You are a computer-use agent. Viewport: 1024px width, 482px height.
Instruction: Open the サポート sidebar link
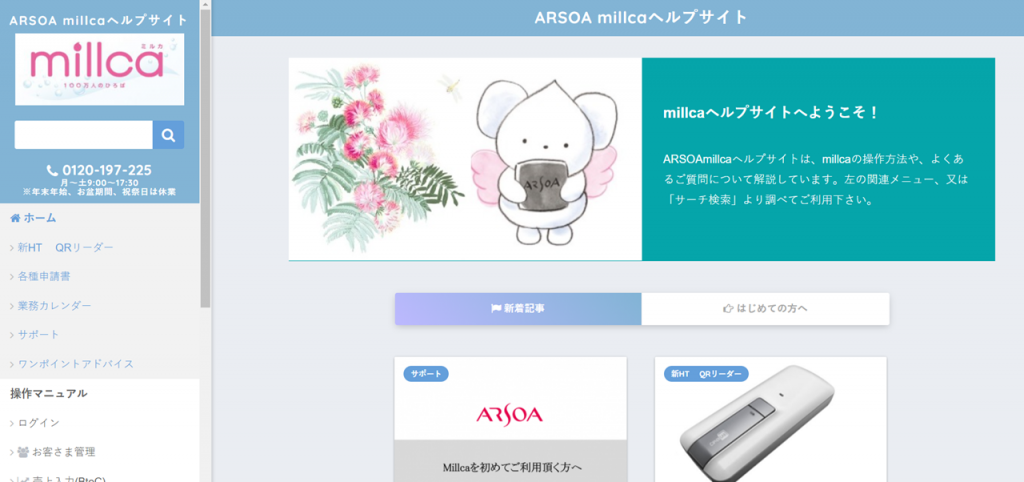pyautogui.click(x=35, y=334)
